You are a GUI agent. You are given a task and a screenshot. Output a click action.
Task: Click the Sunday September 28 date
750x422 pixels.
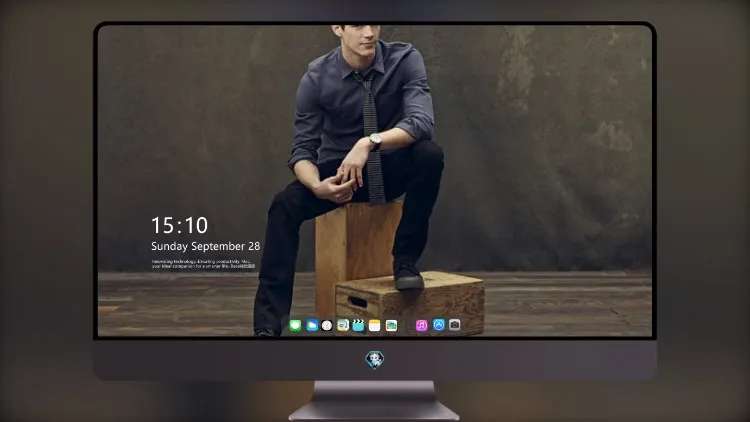tap(206, 246)
